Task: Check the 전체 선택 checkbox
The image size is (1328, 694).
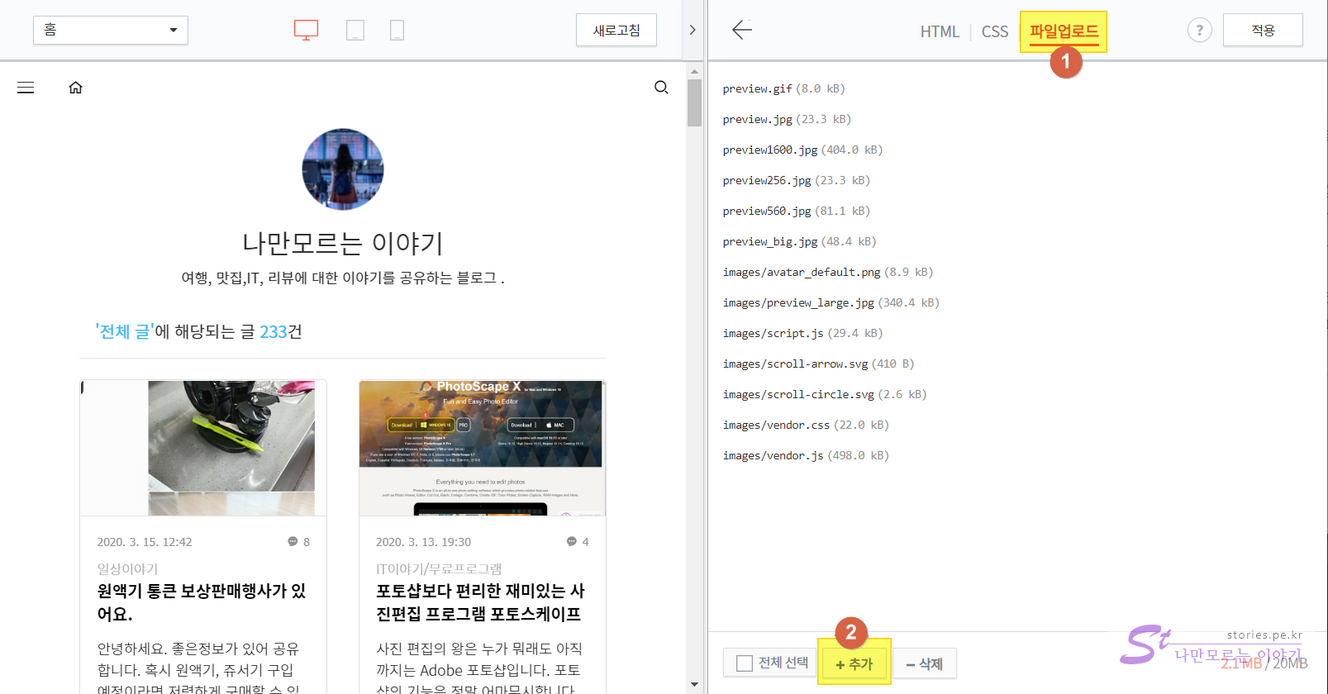Action: (744, 663)
